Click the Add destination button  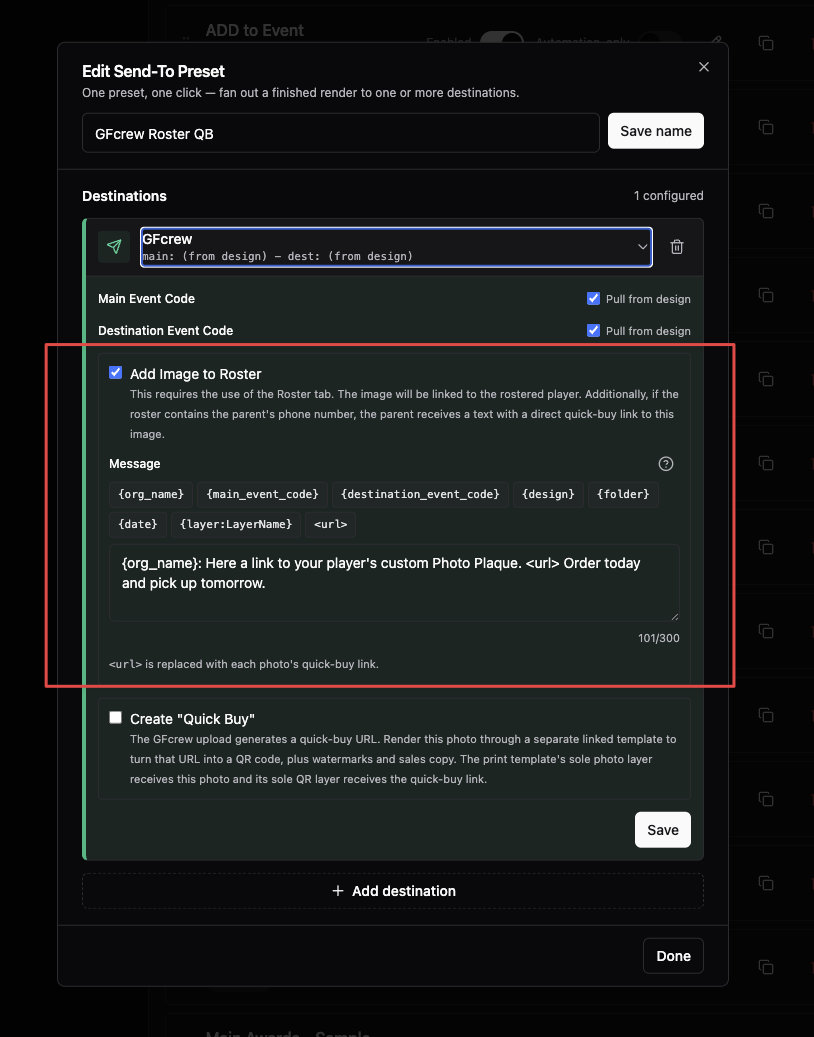(x=393, y=891)
